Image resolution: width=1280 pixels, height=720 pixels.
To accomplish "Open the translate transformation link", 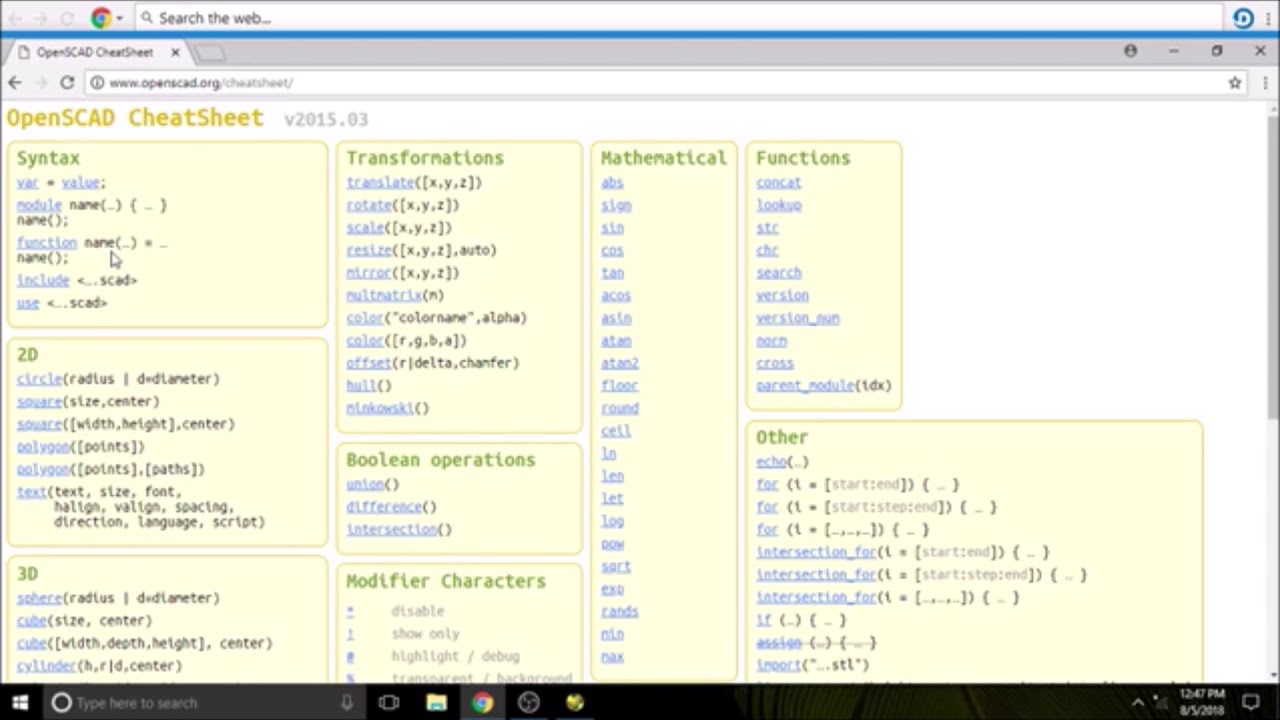I will tap(380, 183).
